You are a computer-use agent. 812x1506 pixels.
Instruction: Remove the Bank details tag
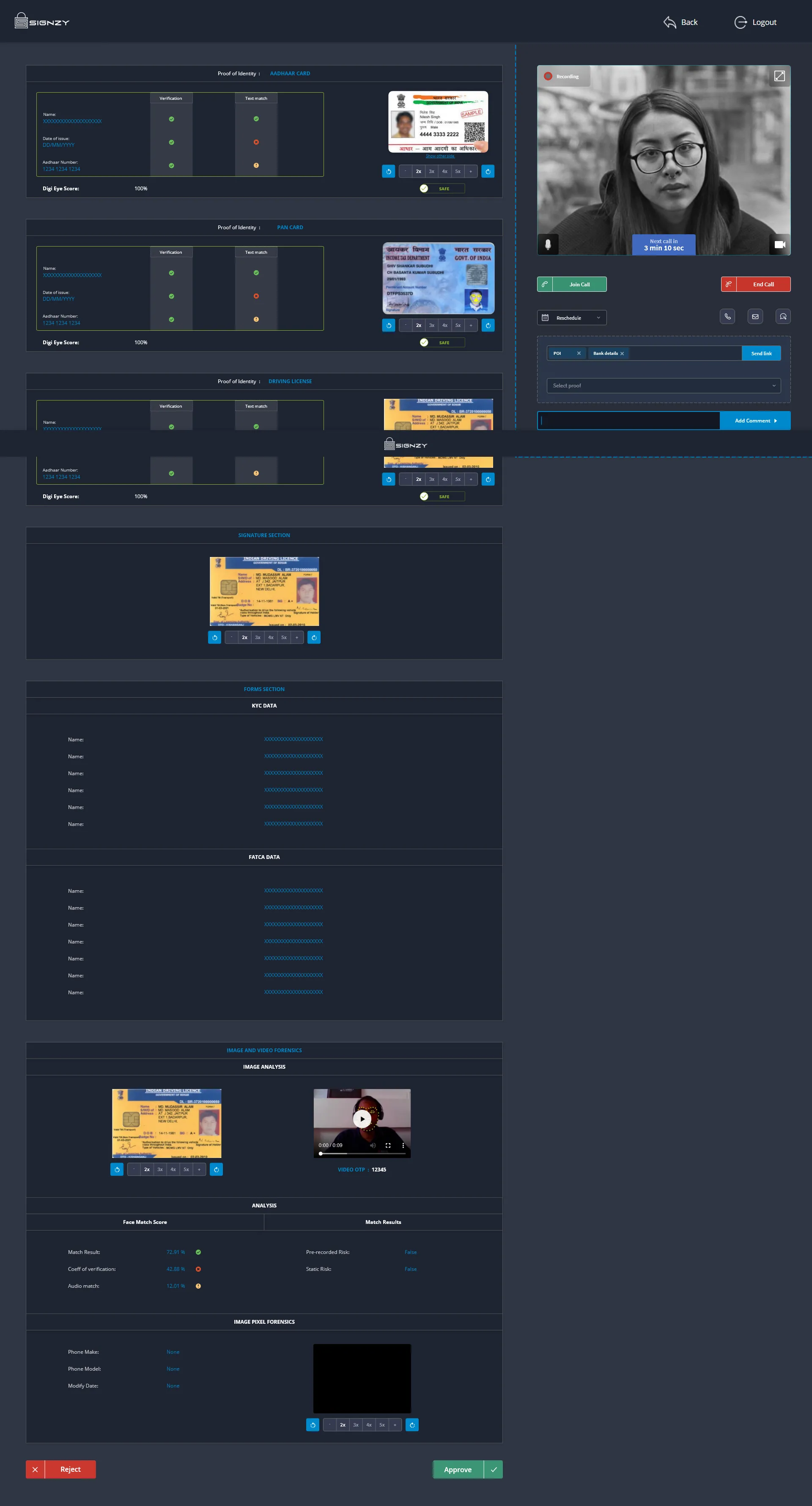[622, 353]
